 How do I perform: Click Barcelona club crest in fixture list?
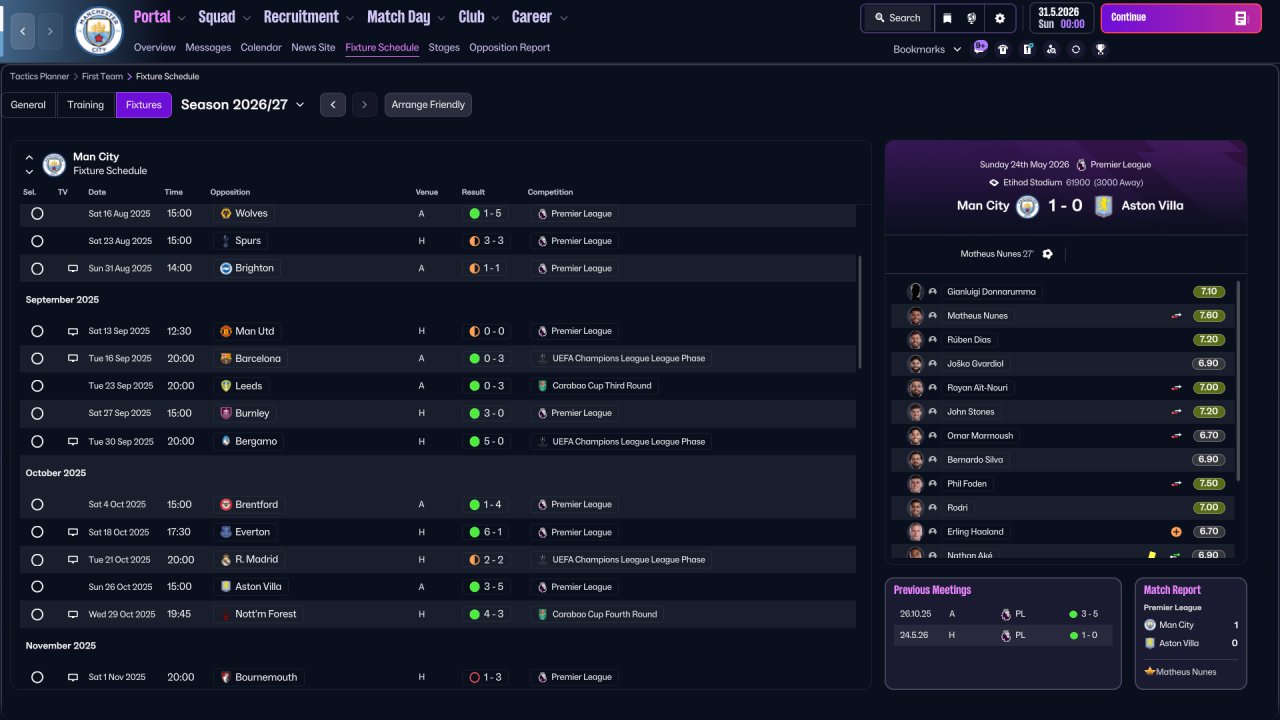226,358
